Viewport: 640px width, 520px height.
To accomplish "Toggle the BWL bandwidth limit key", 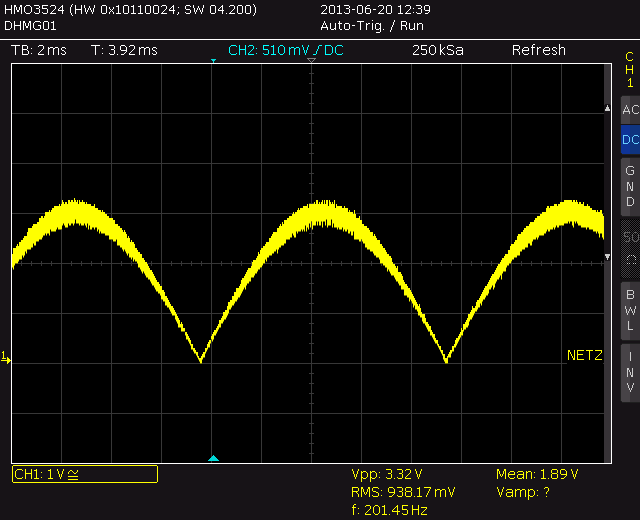I will [630, 310].
